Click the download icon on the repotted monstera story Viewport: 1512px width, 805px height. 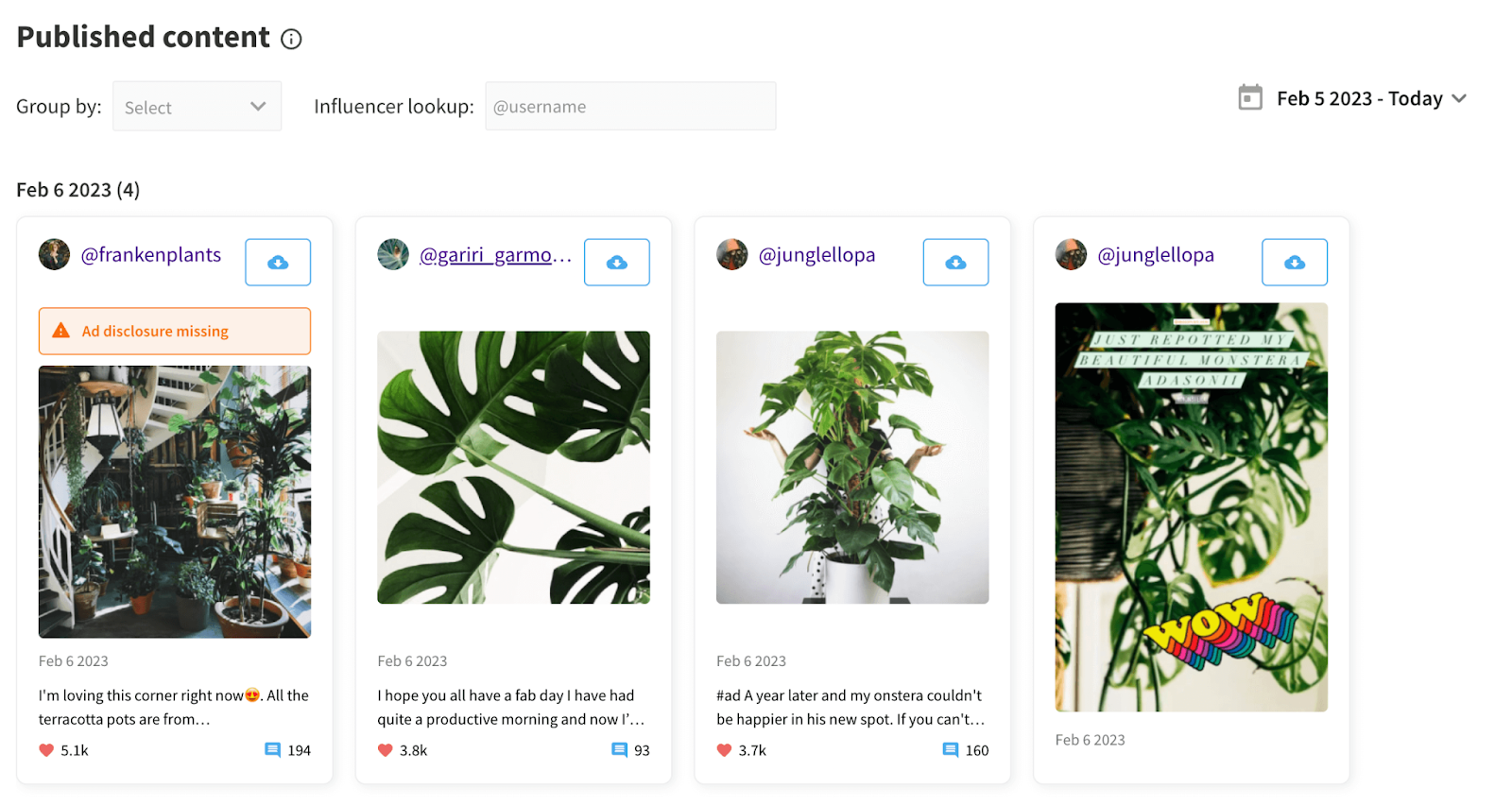1294,262
